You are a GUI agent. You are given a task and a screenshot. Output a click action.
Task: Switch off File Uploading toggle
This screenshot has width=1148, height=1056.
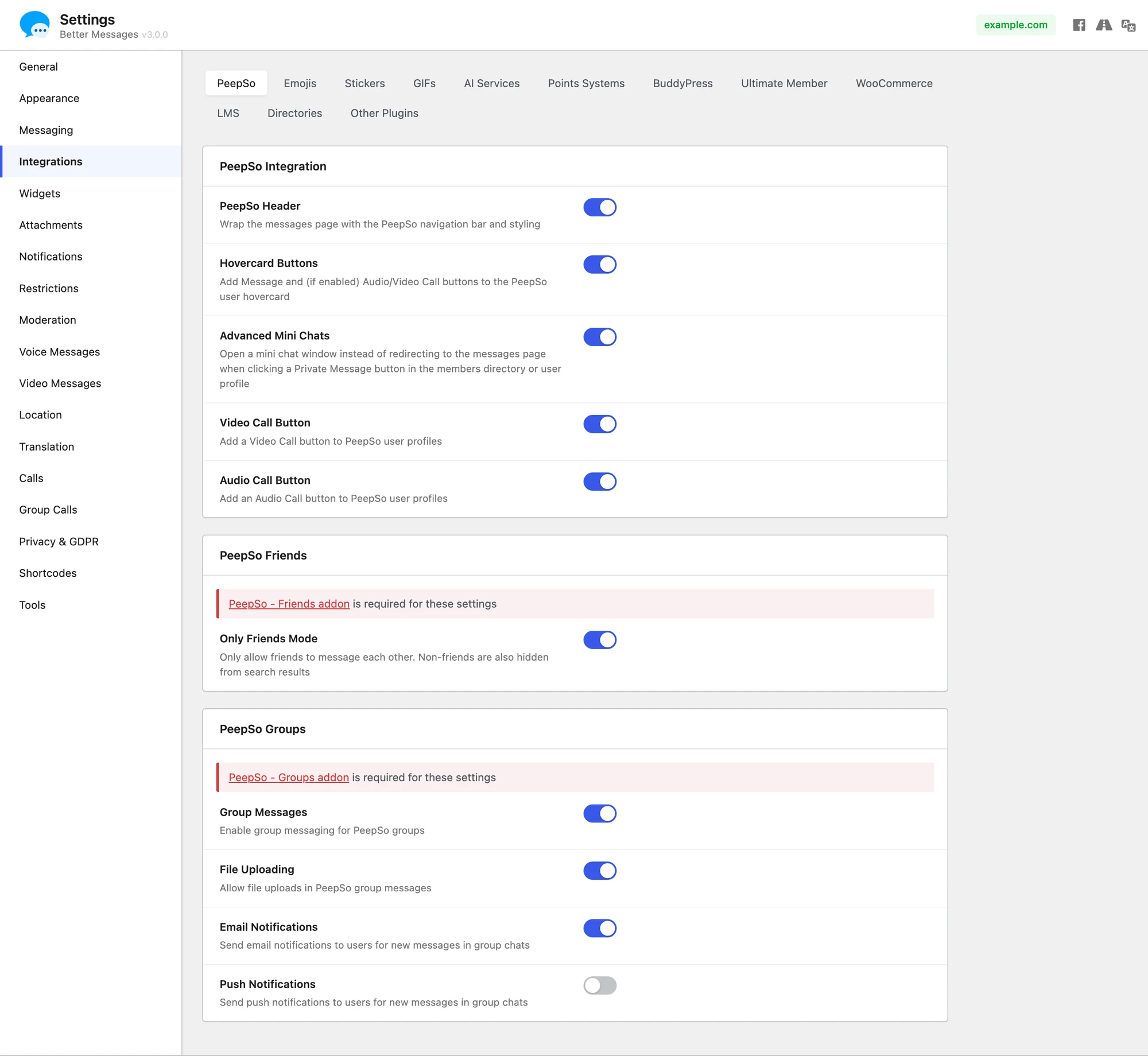tap(600, 871)
